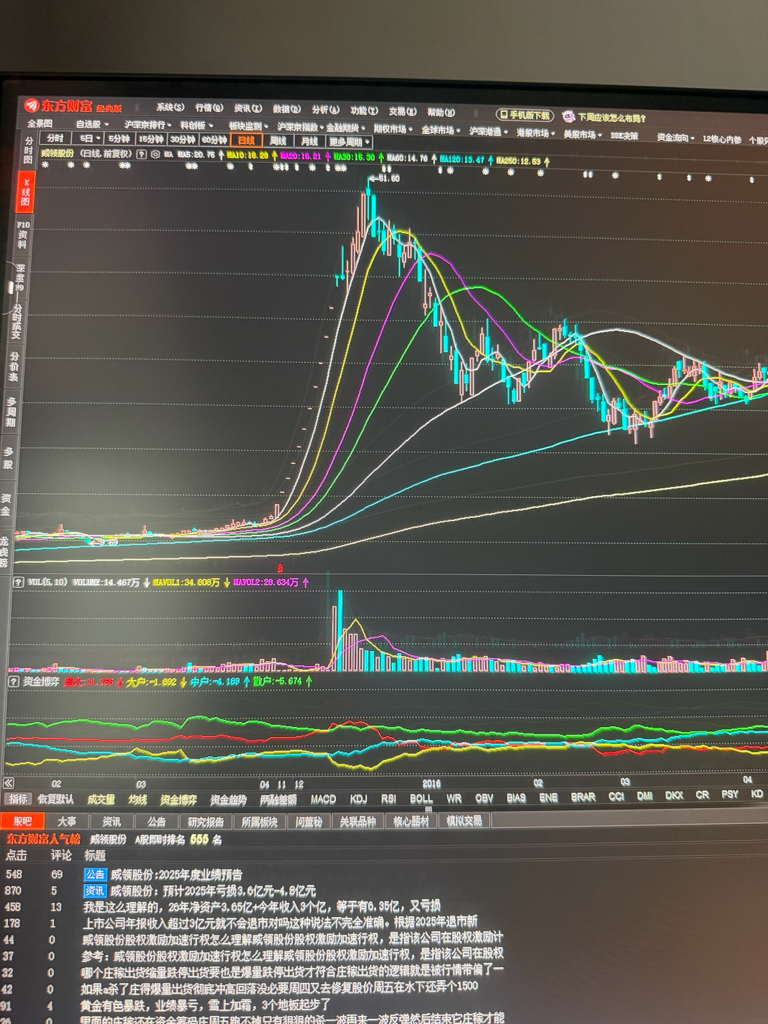Click the 下周应该怎么布局? link
Image resolution: width=768 pixels, height=1024 pixels.
pos(612,118)
